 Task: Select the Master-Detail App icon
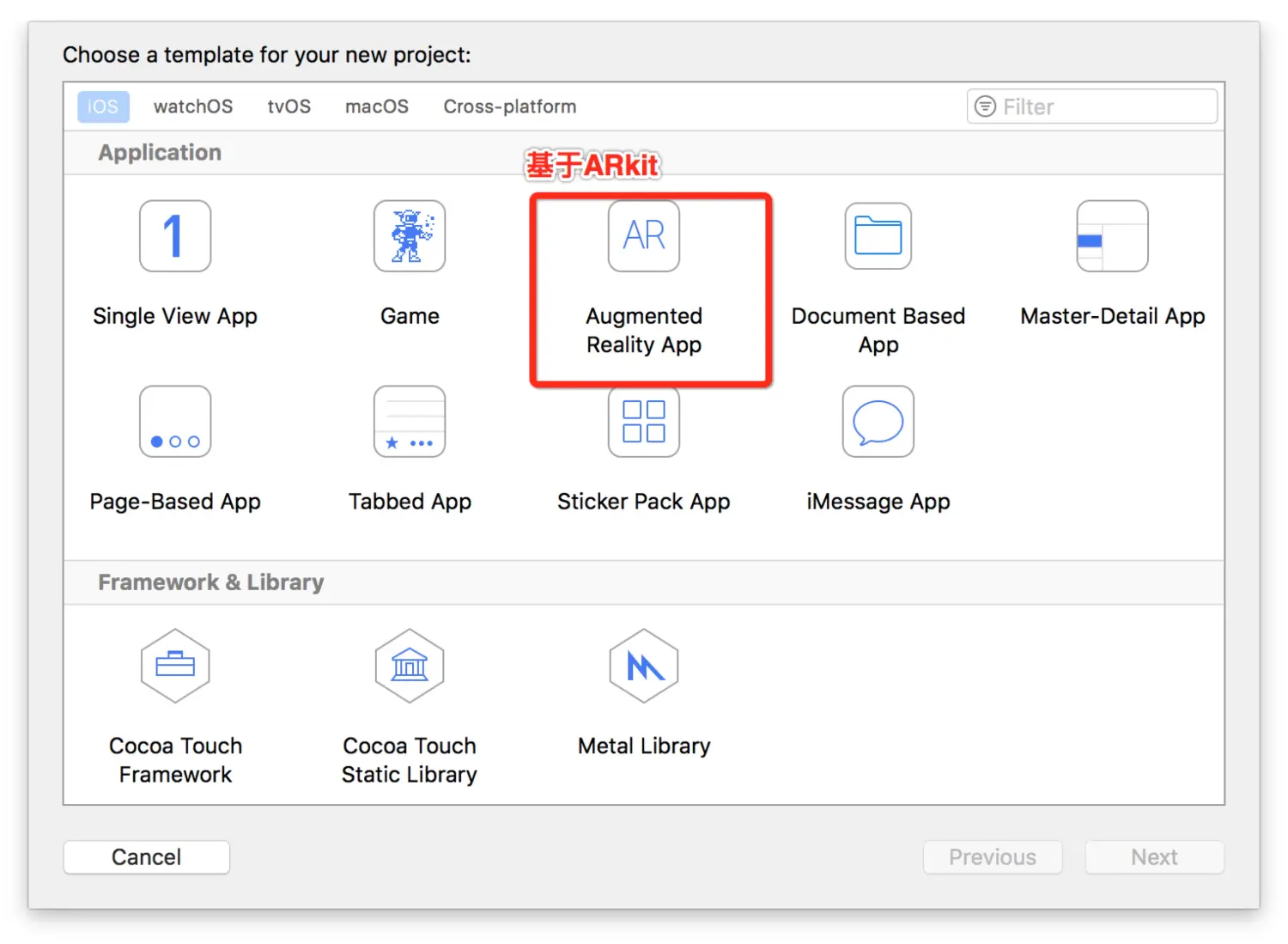[x=1113, y=236]
